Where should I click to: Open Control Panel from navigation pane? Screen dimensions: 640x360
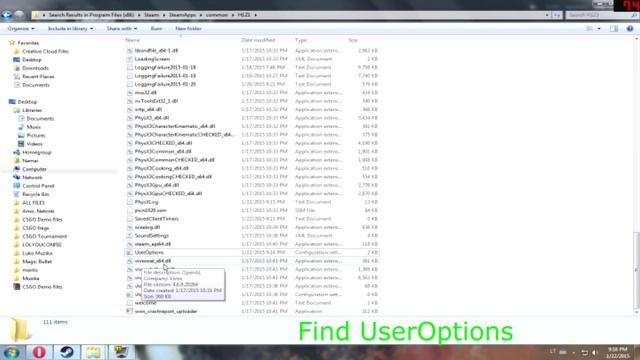pos(38,186)
